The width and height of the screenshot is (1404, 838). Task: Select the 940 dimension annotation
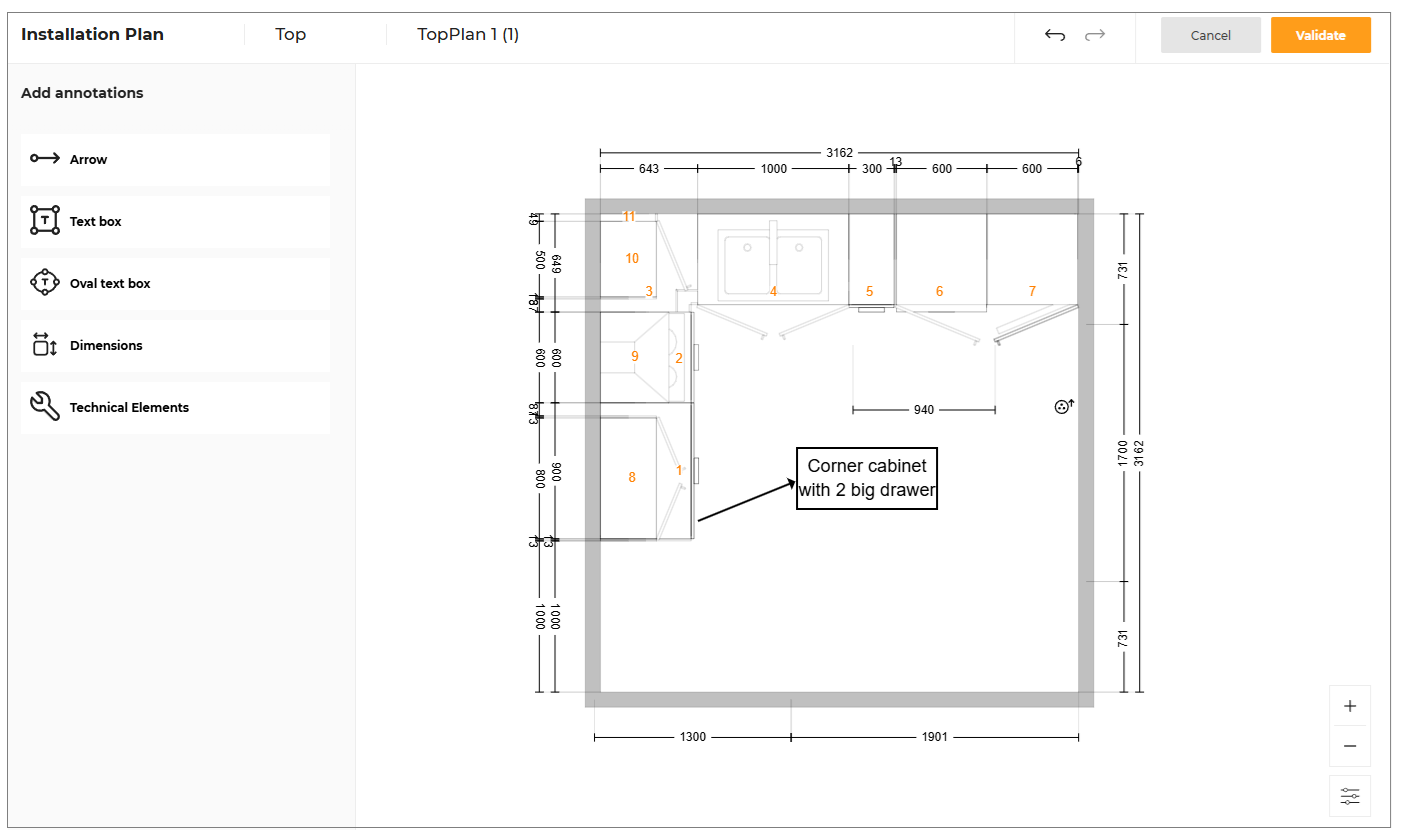click(x=924, y=410)
